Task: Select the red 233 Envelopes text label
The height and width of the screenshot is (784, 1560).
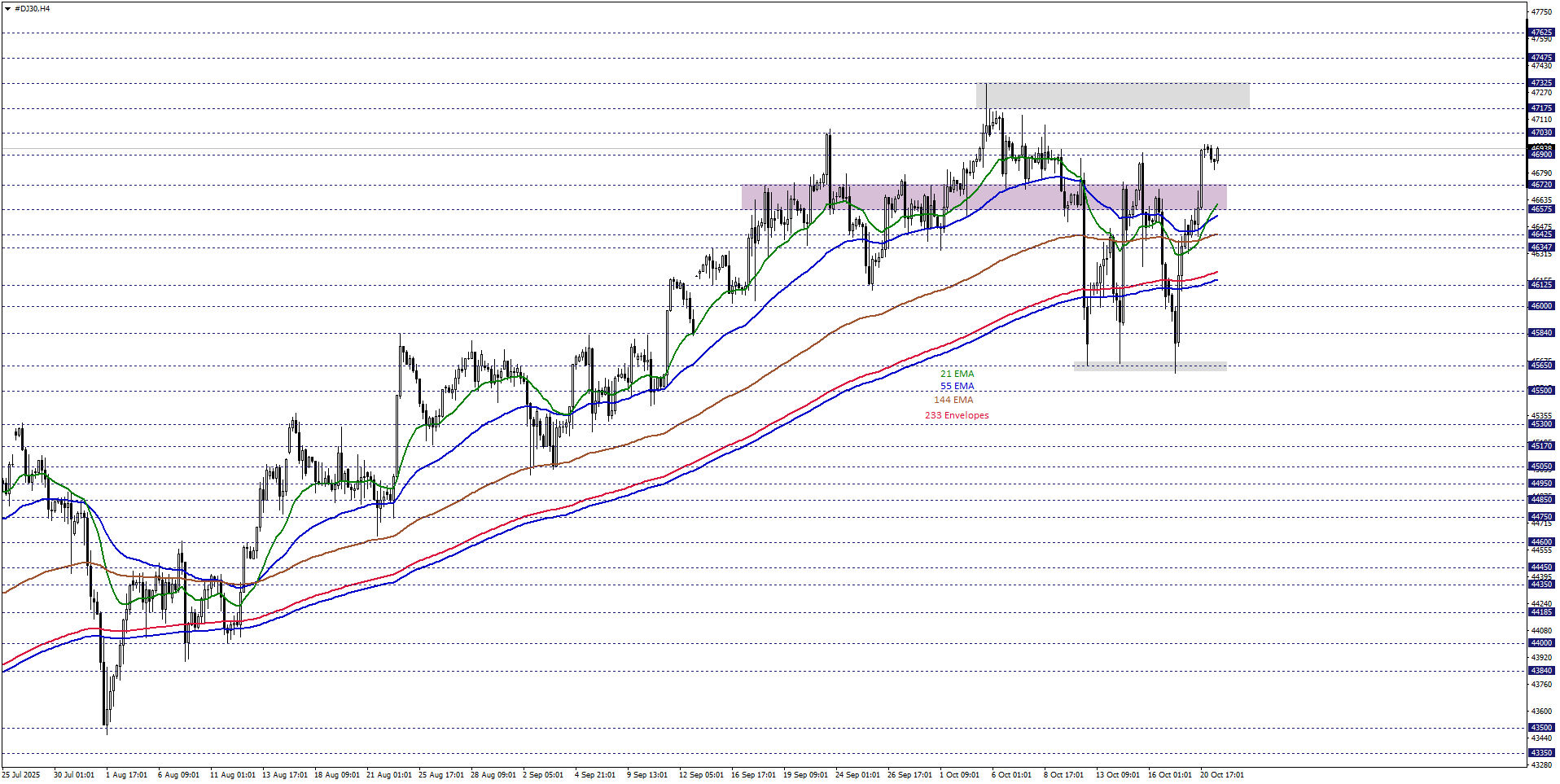Action: tap(956, 415)
